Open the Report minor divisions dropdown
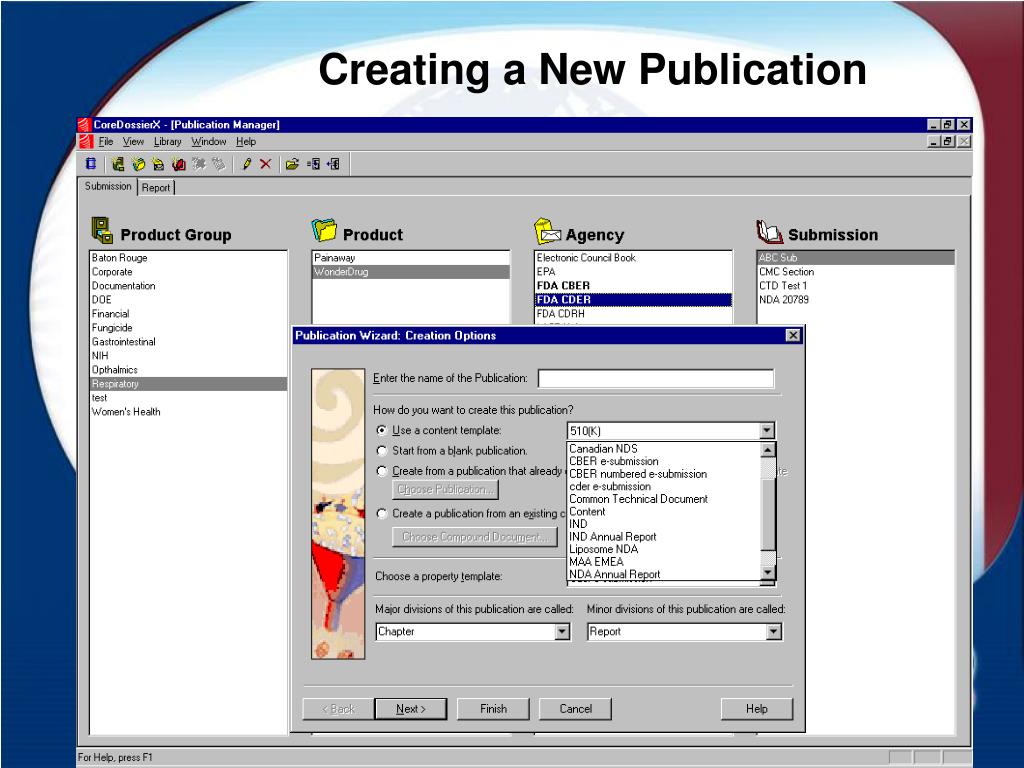 (774, 632)
